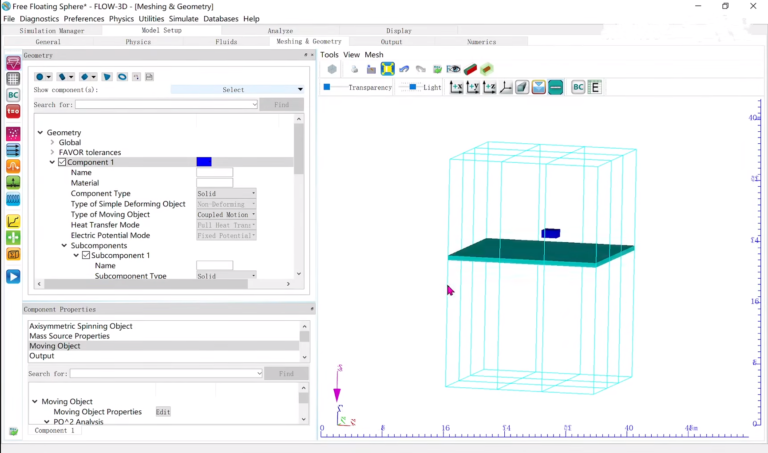Click the blue Component 1 color swatch
Screen dimensions: 768x453
[204, 162]
